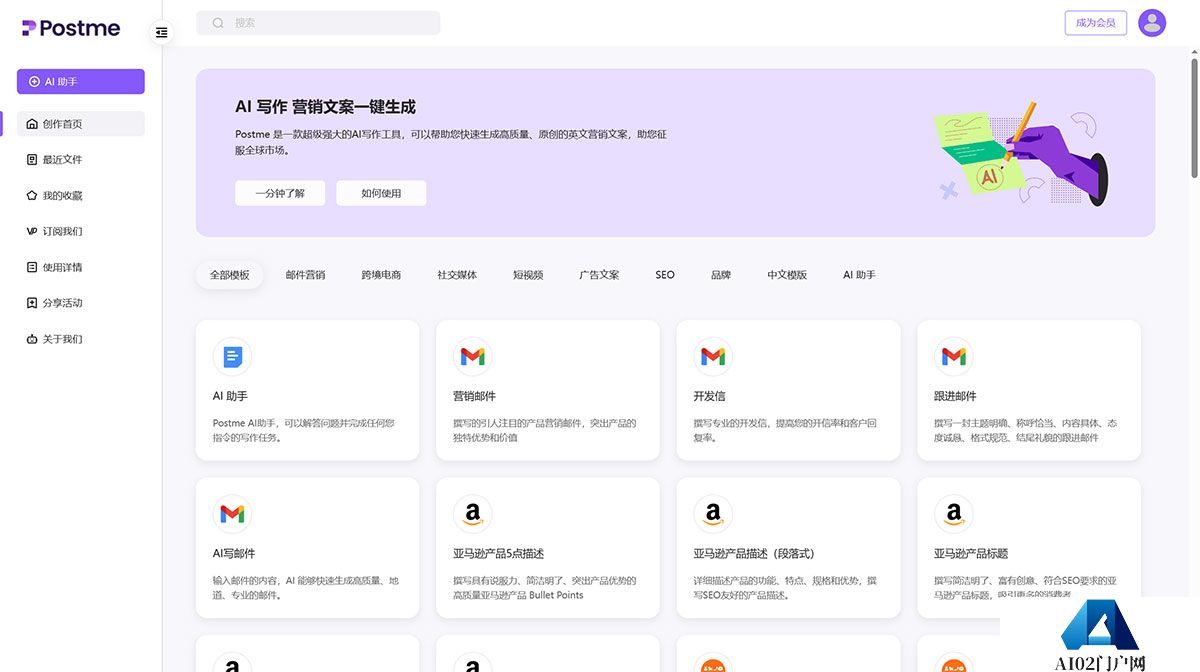
Task: Open the AI写邮件 template title
Action: pos(234,553)
